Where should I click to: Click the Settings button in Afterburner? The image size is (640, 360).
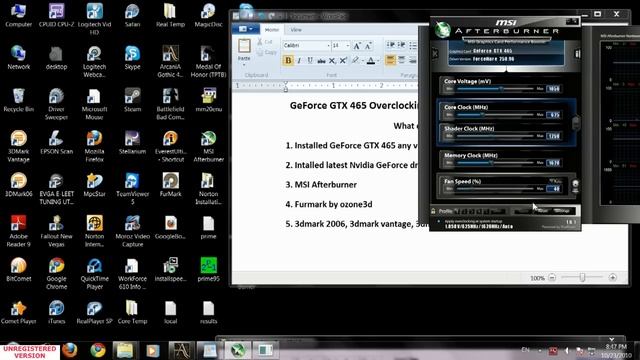coord(562,211)
